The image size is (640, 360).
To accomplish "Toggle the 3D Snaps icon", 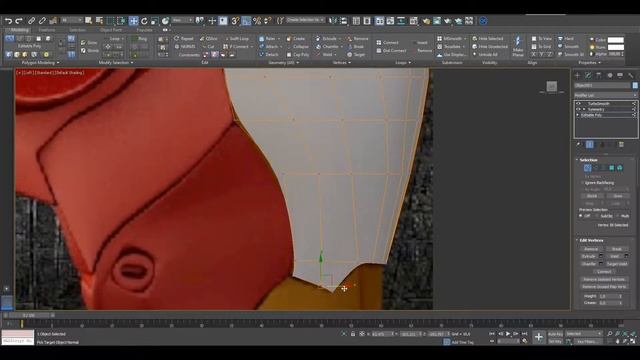I will (x=235, y=21).
